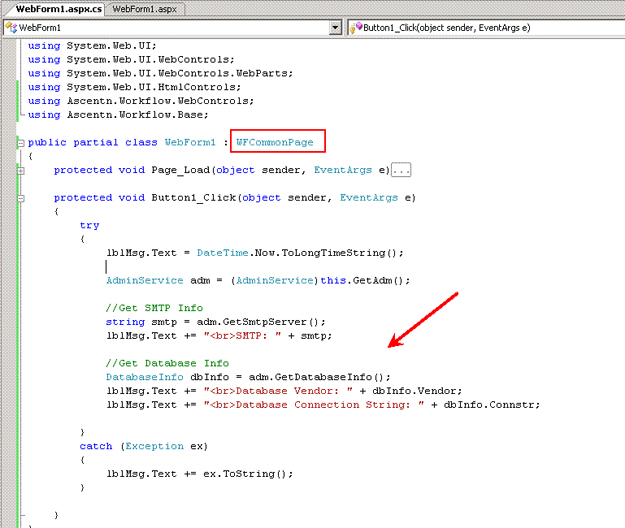Collapse the WebForm1 class outline region
Image resolution: width=625 pixels, height=528 pixels.
[x=21, y=143]
